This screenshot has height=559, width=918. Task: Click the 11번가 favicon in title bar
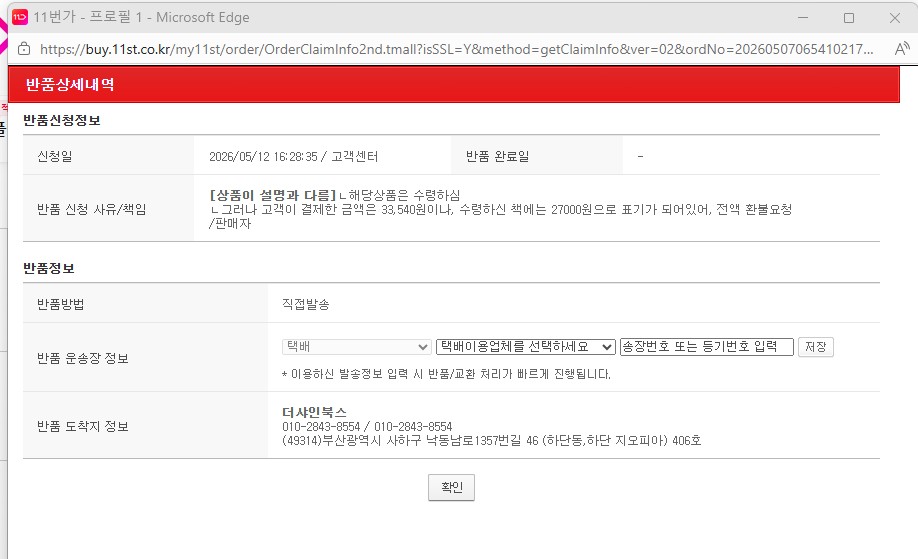20,17
